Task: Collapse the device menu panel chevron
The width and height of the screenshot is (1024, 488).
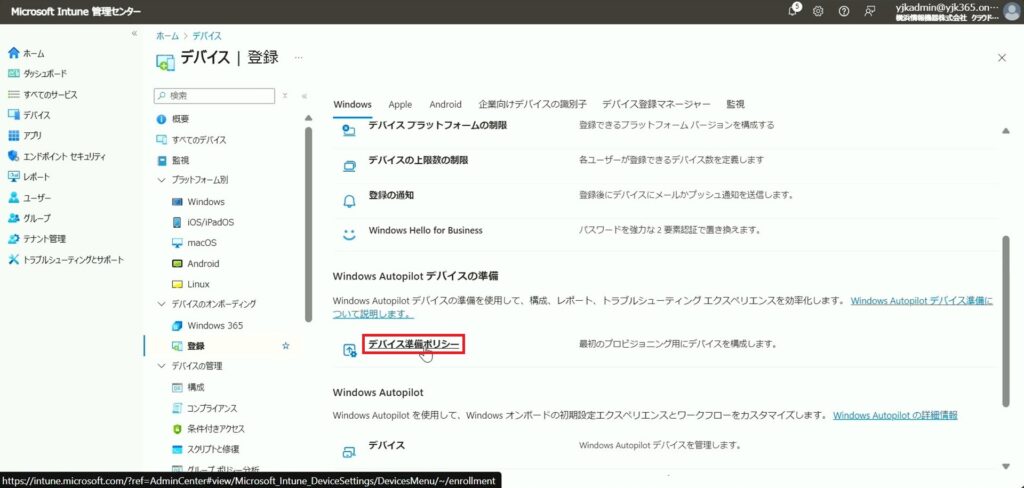Action: [304, 96]
